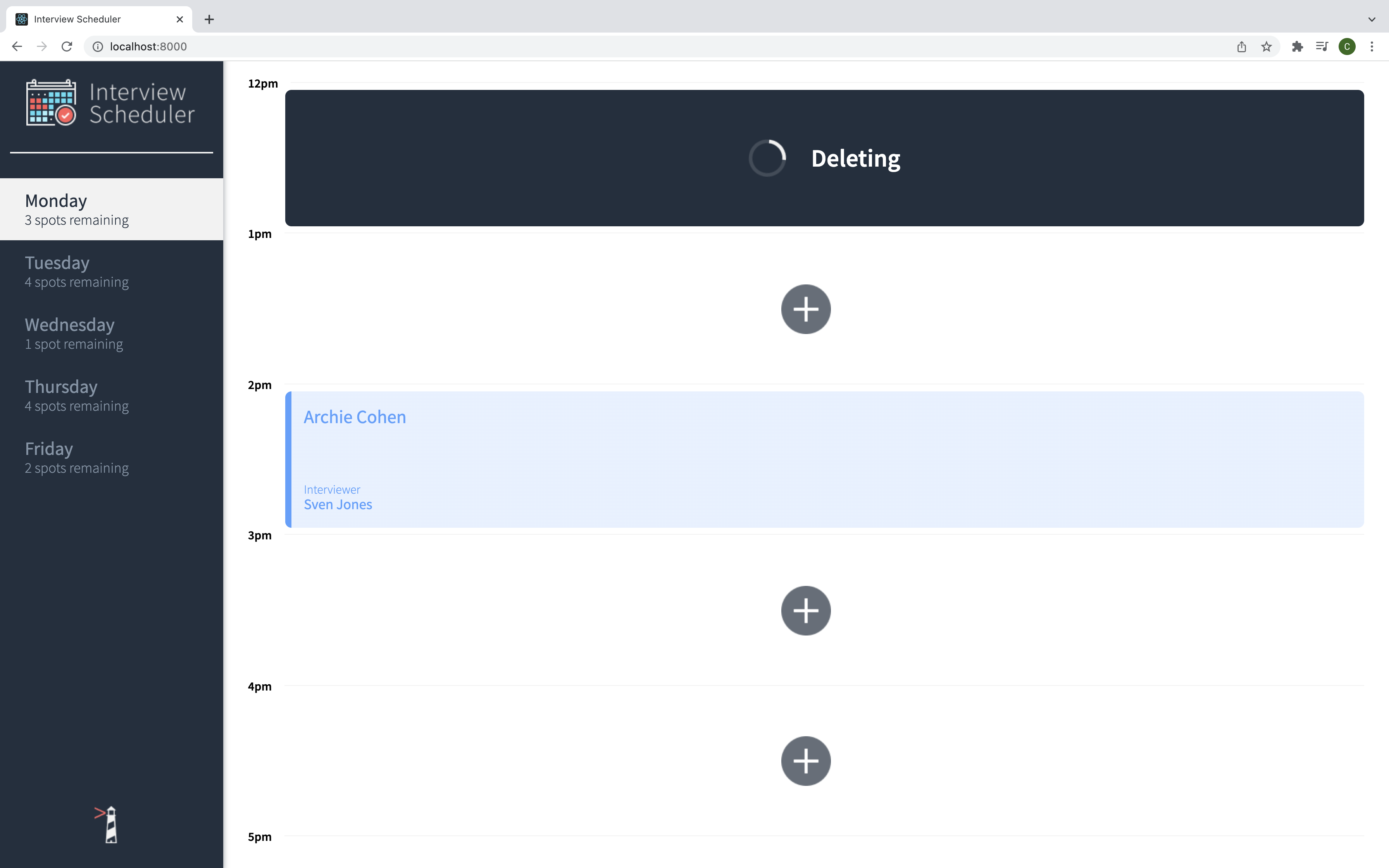The width and height of the screenshot is (1389, 868).
Task: Open Wednesday with 1 spot remaining
Action: (x=111, y=333)
